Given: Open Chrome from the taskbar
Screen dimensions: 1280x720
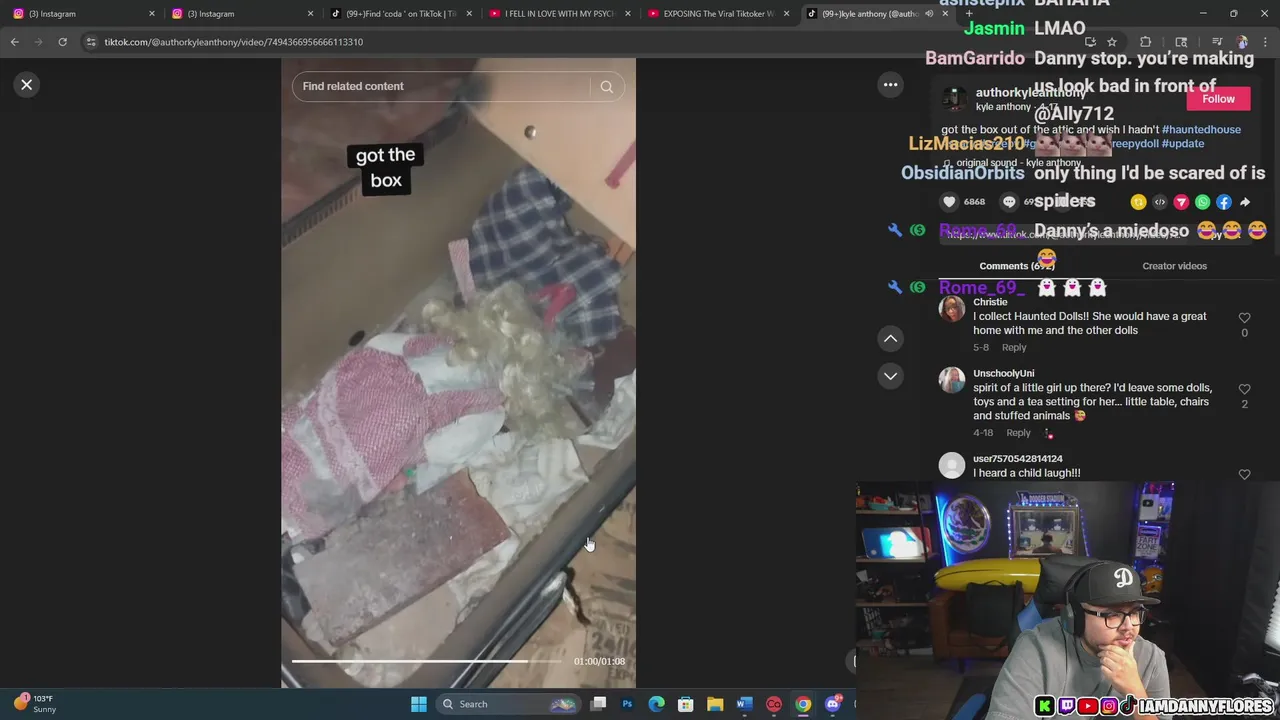Looking at the screenshot, I should (803, 704).
